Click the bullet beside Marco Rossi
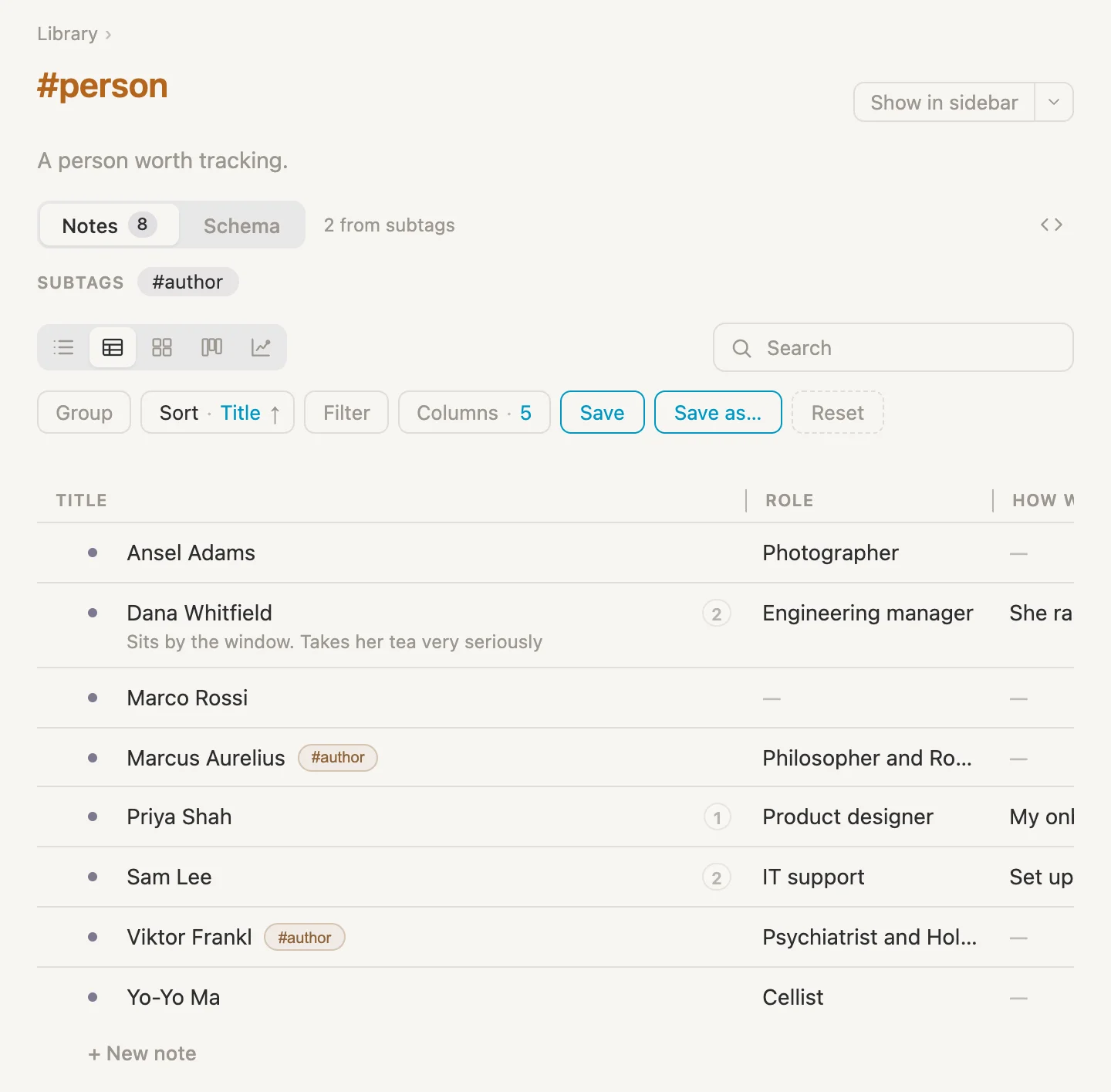Screen dimensions: 1111x1092 93,698
